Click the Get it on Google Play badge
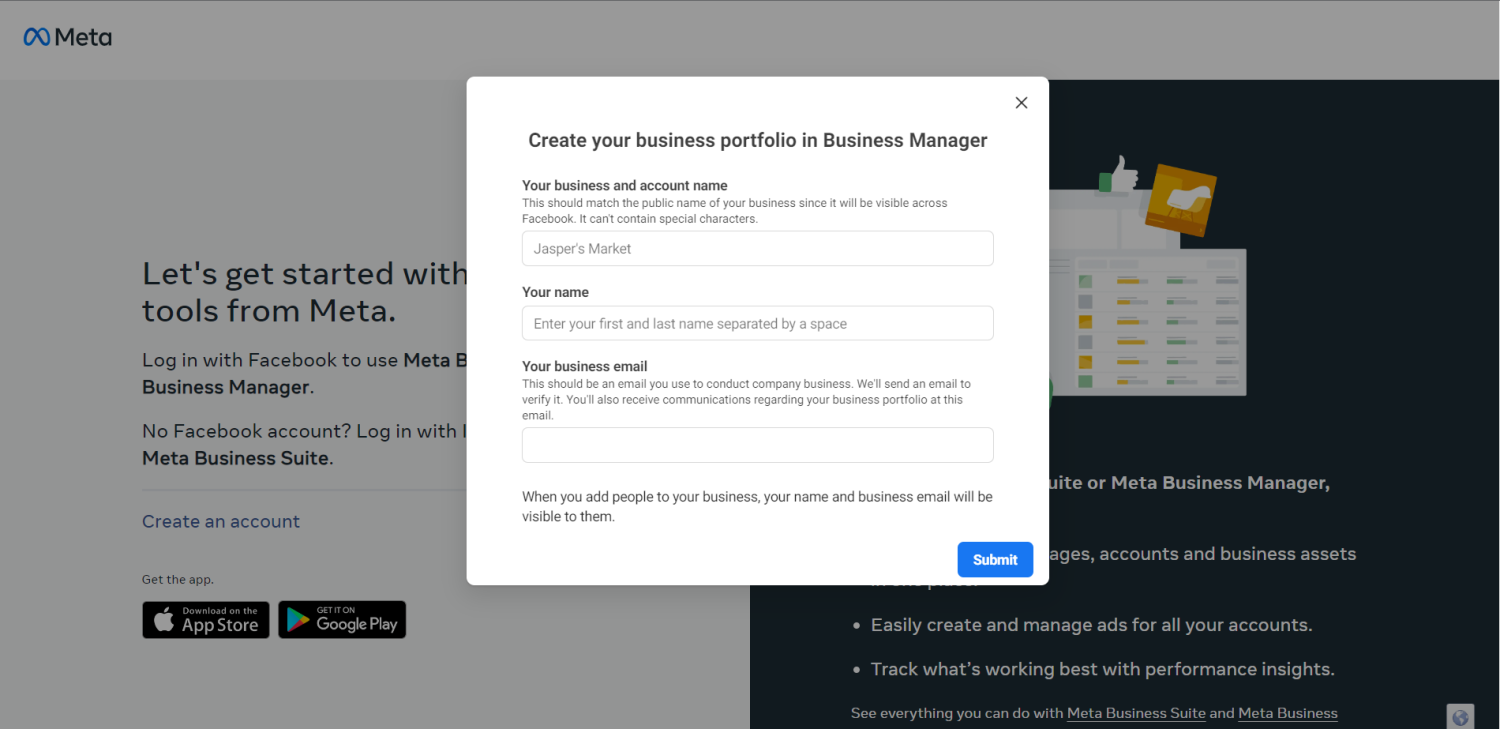1500x729 pixels. 342,620
